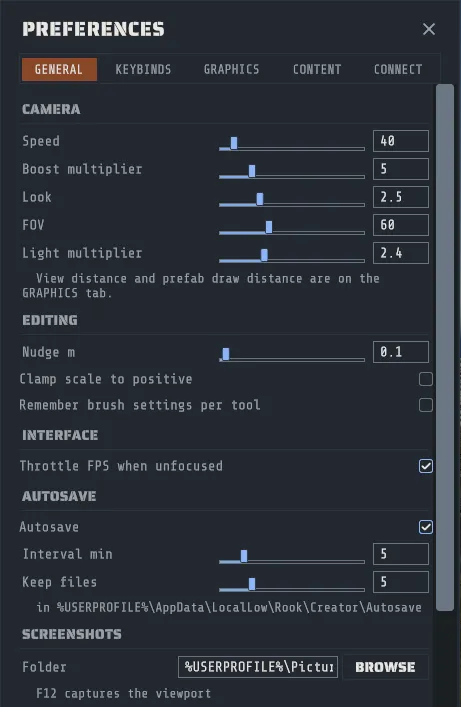Click the EDITING section heading
This screenshot has height=707, width=461.
(50, 320)
